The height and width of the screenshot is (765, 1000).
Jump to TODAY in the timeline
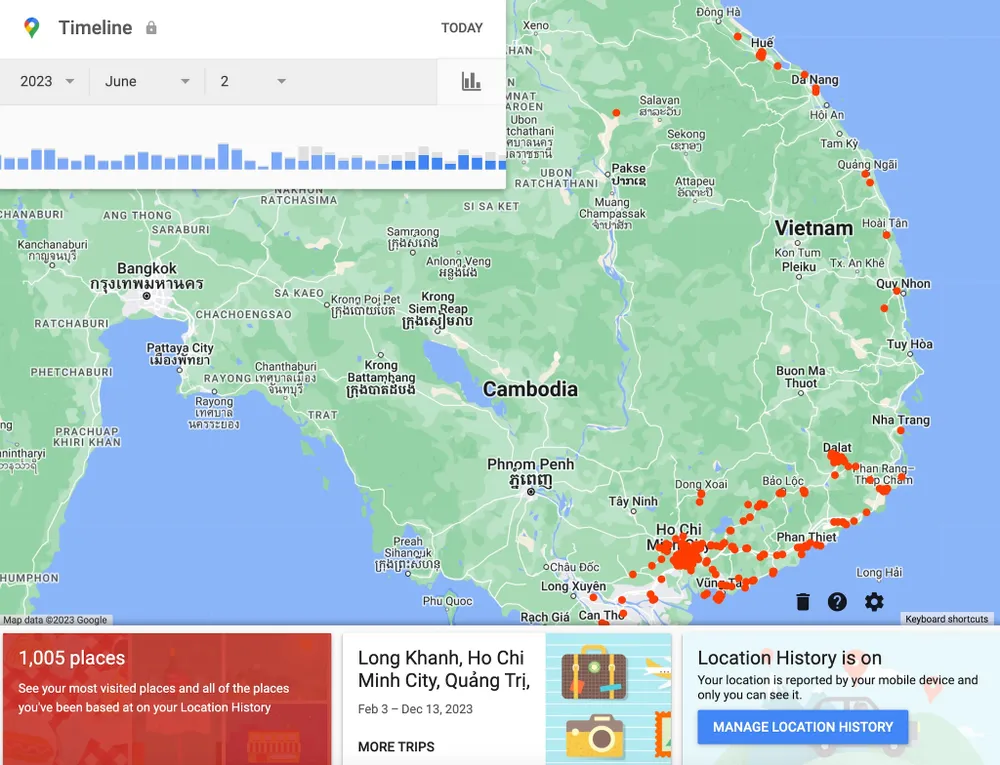(462, 28)
